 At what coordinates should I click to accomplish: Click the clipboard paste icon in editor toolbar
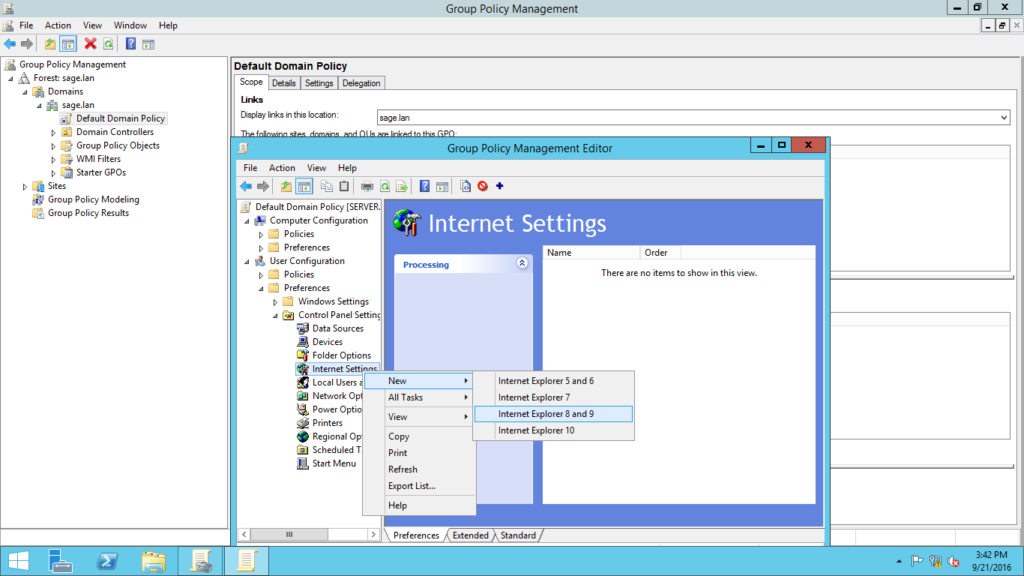(x=344, y=186)
